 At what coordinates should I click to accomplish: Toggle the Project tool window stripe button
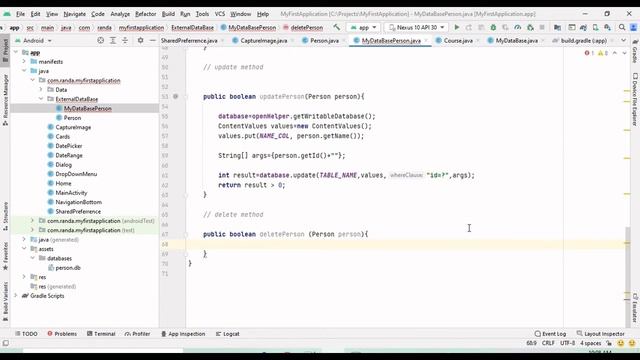(x=5, y=50)
